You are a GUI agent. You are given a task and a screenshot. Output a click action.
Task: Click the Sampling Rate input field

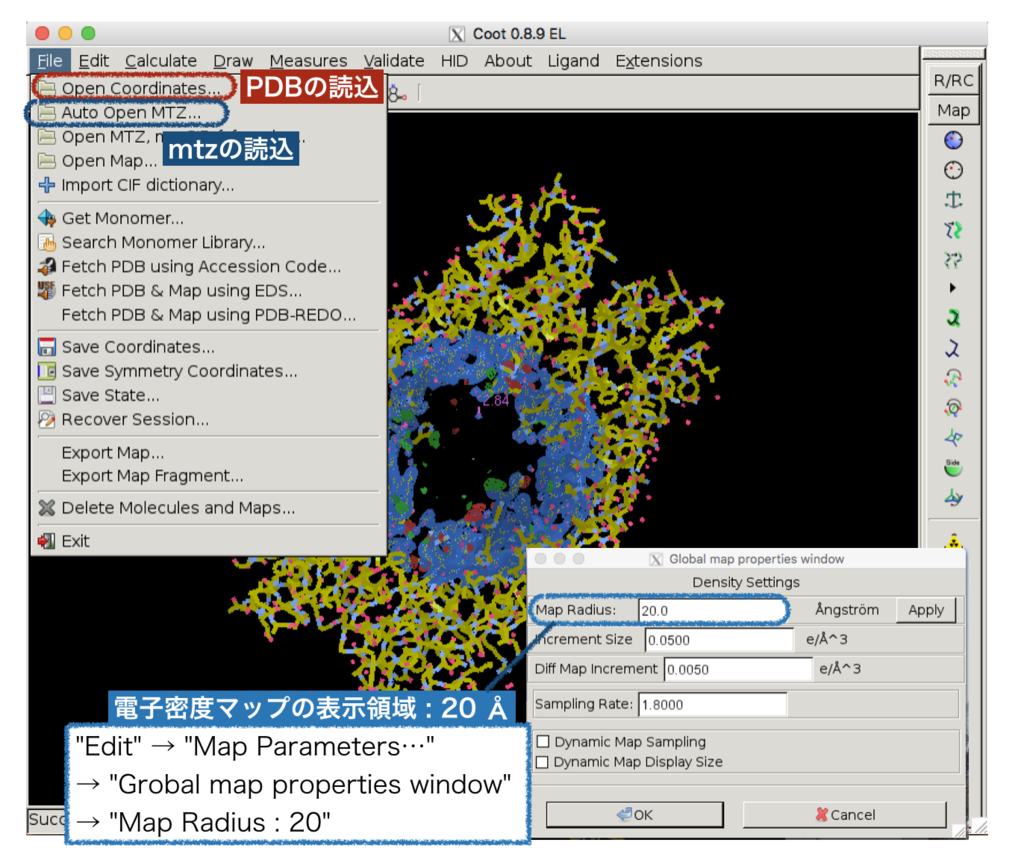click(x=712, y=704)
